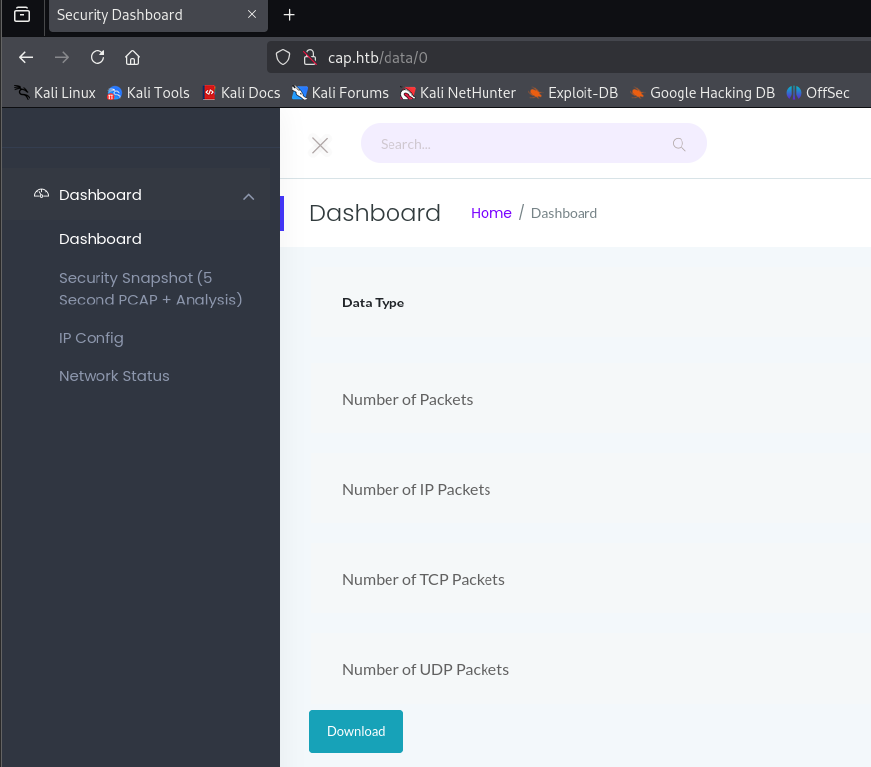This screenshot has width=871, height=767.
Task: Click tracking protection shield icon
Action: coord(283,57)
